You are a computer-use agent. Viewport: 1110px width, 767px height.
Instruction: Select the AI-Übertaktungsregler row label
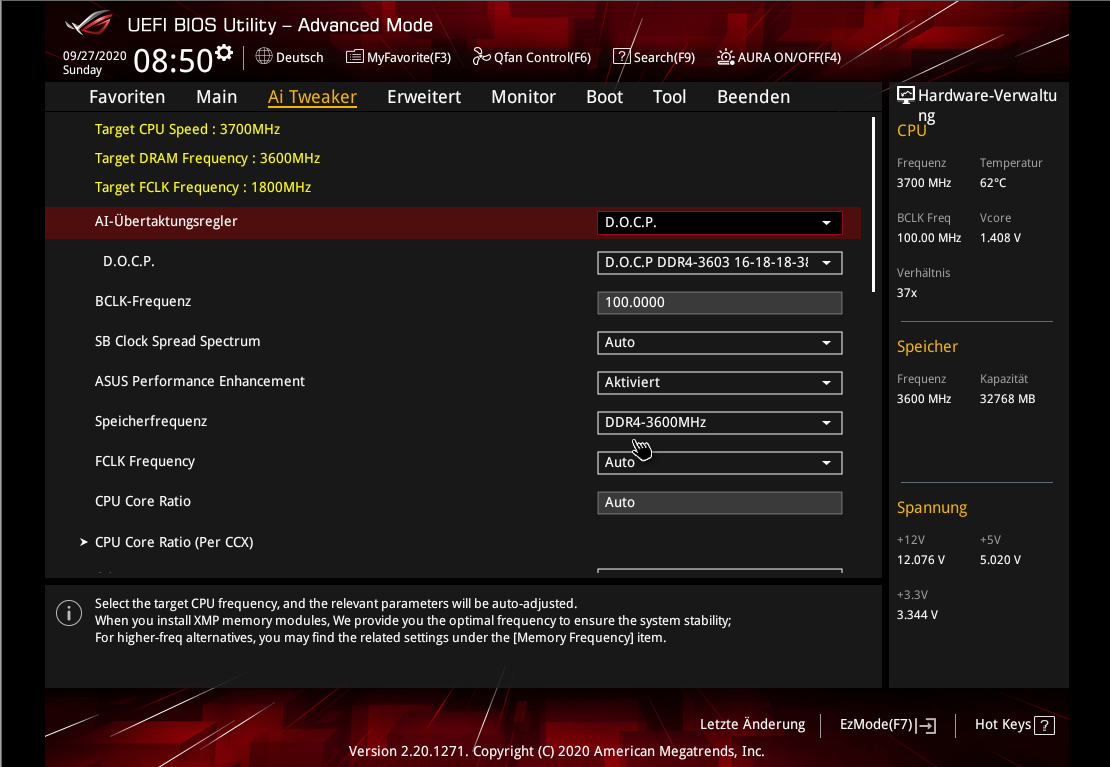(166, 222)
